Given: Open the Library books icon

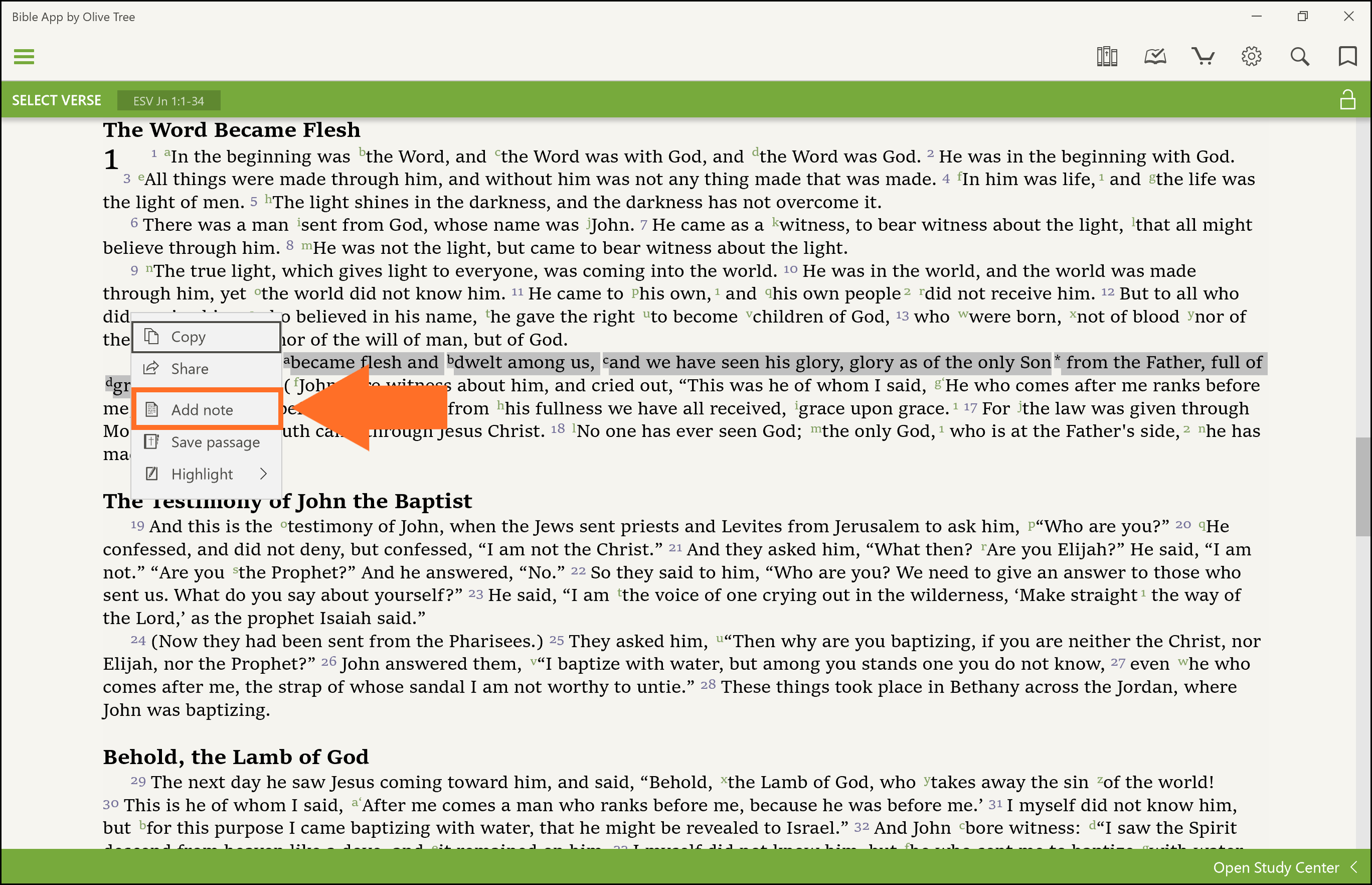Looking at the screenshot, I should tap(1106, 56).
